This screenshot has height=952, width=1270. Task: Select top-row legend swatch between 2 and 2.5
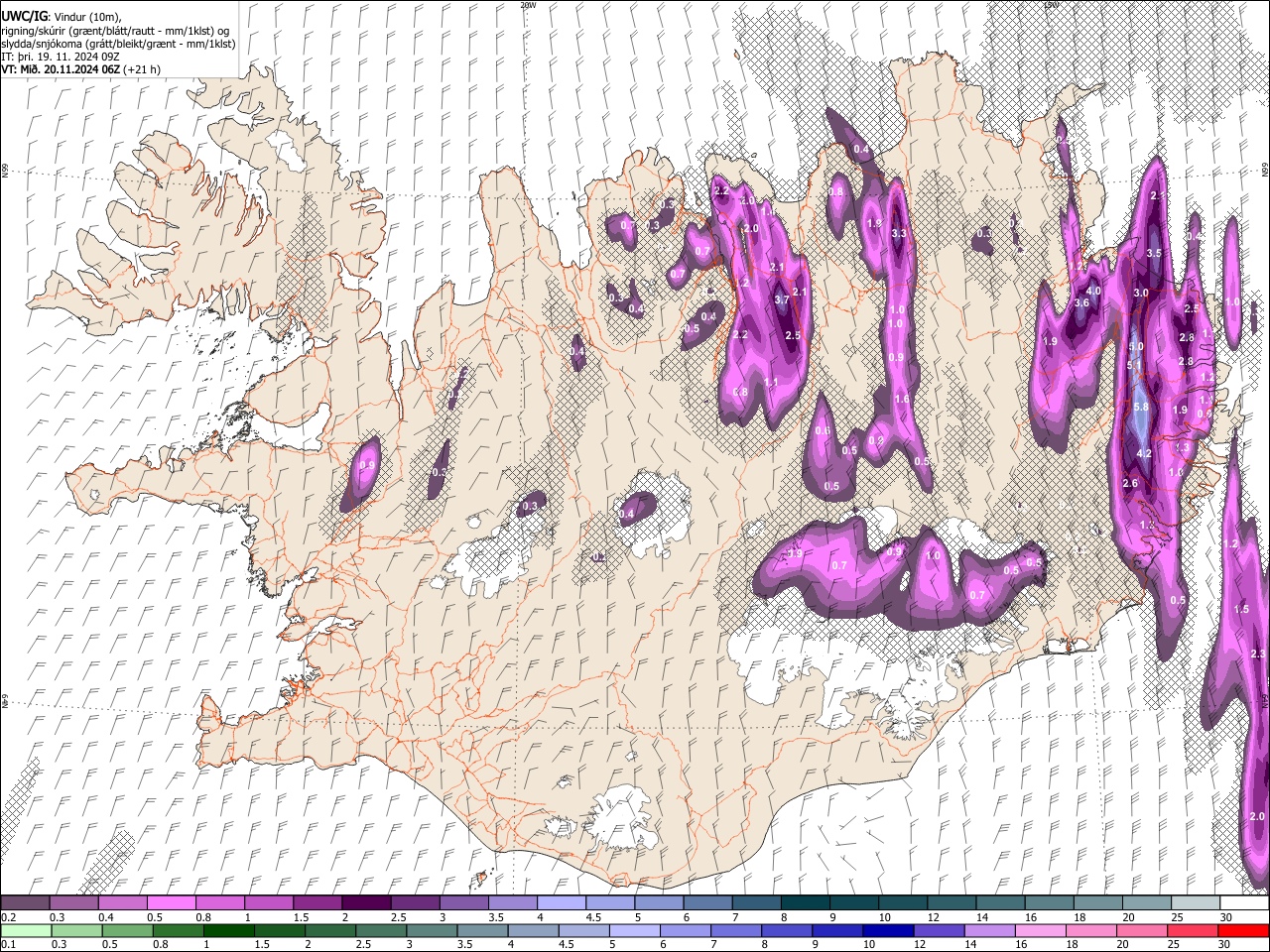pyautogui.click(x=366, y=903)
